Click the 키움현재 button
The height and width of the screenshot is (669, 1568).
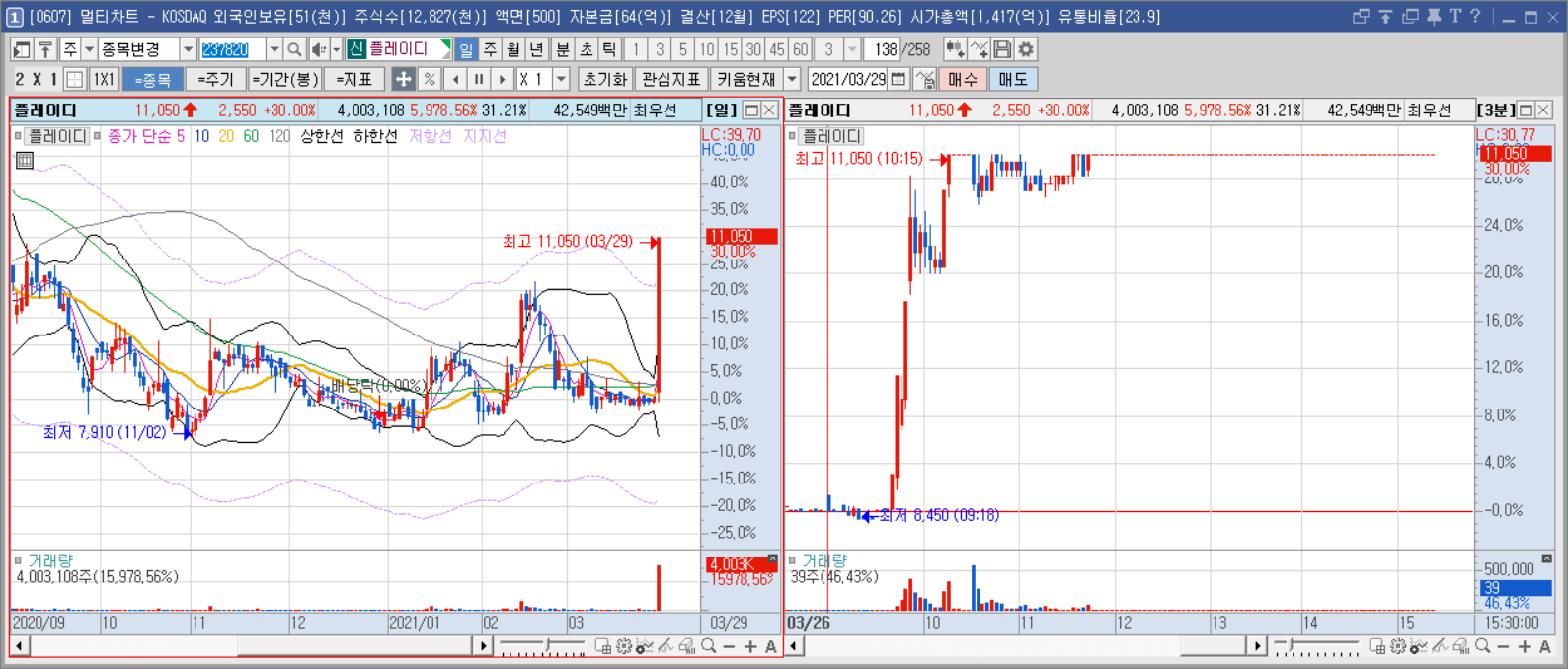[746, 79]
